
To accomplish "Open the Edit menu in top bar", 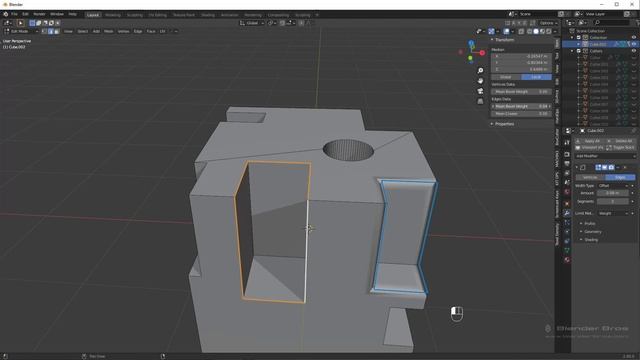I will click(x=25, y=14).
